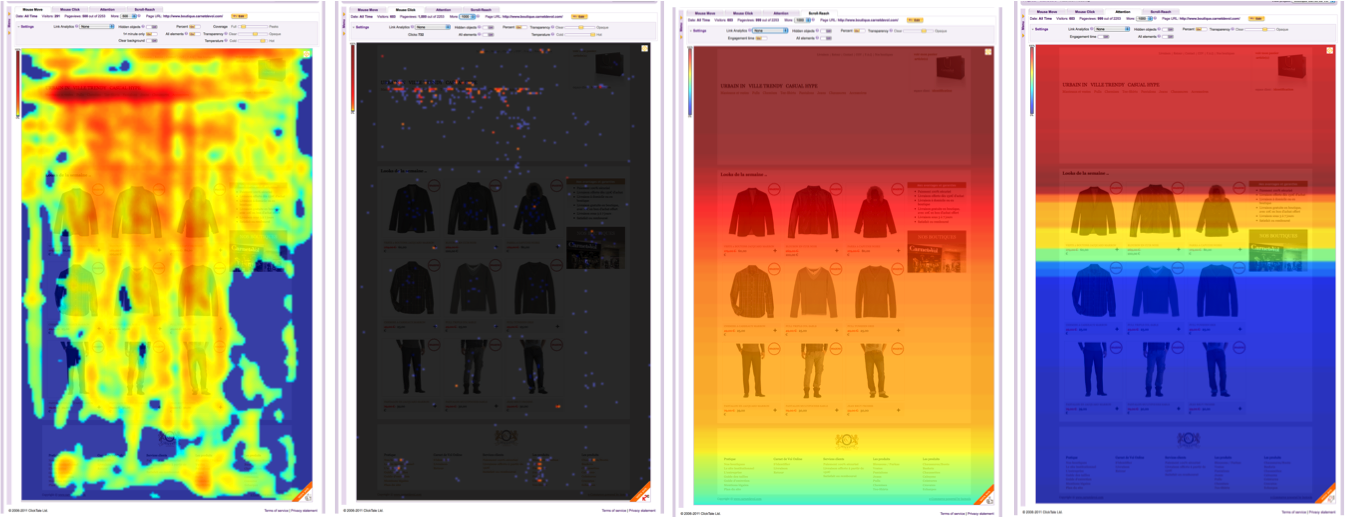Switch to Mouse Click tab in the first panel
The height and width of the screenshot is (517, 1345).
[70, 10]
